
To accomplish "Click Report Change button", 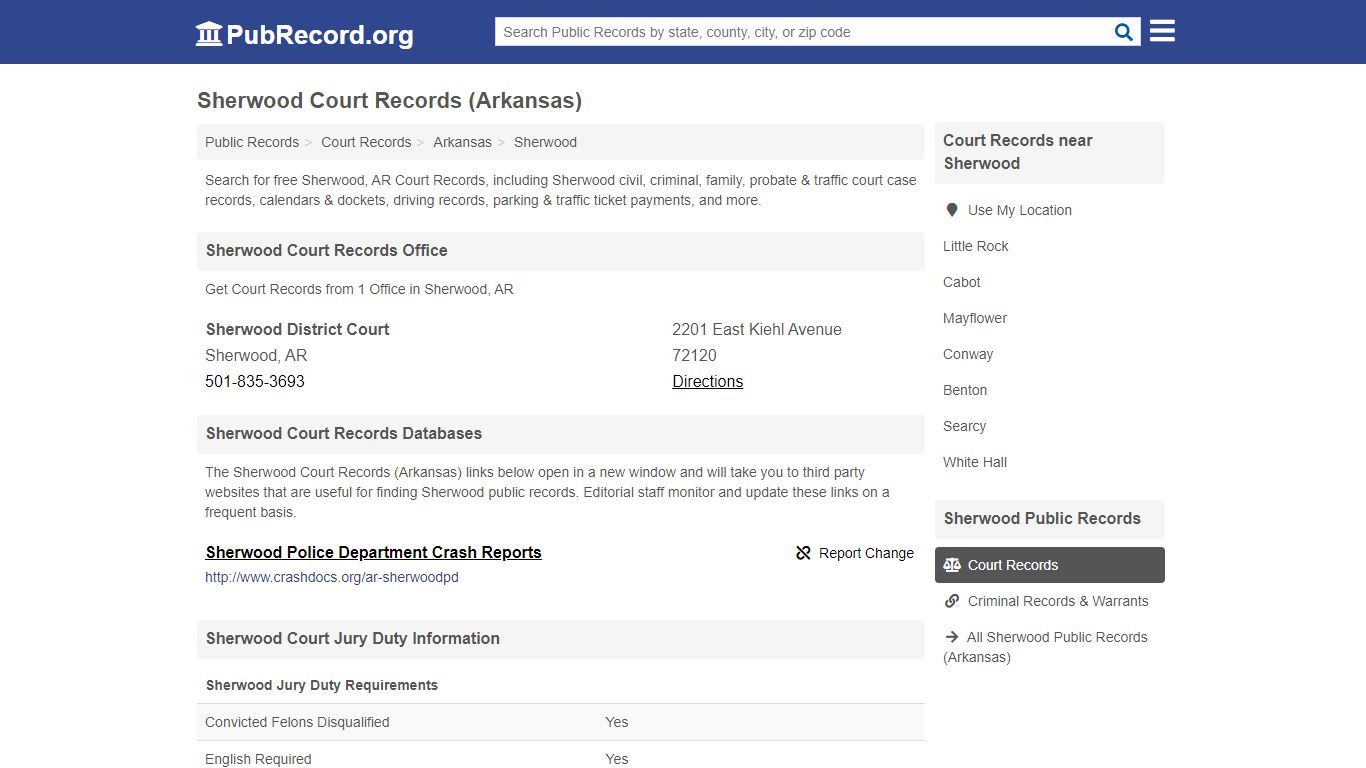I will tap(855, 553).
